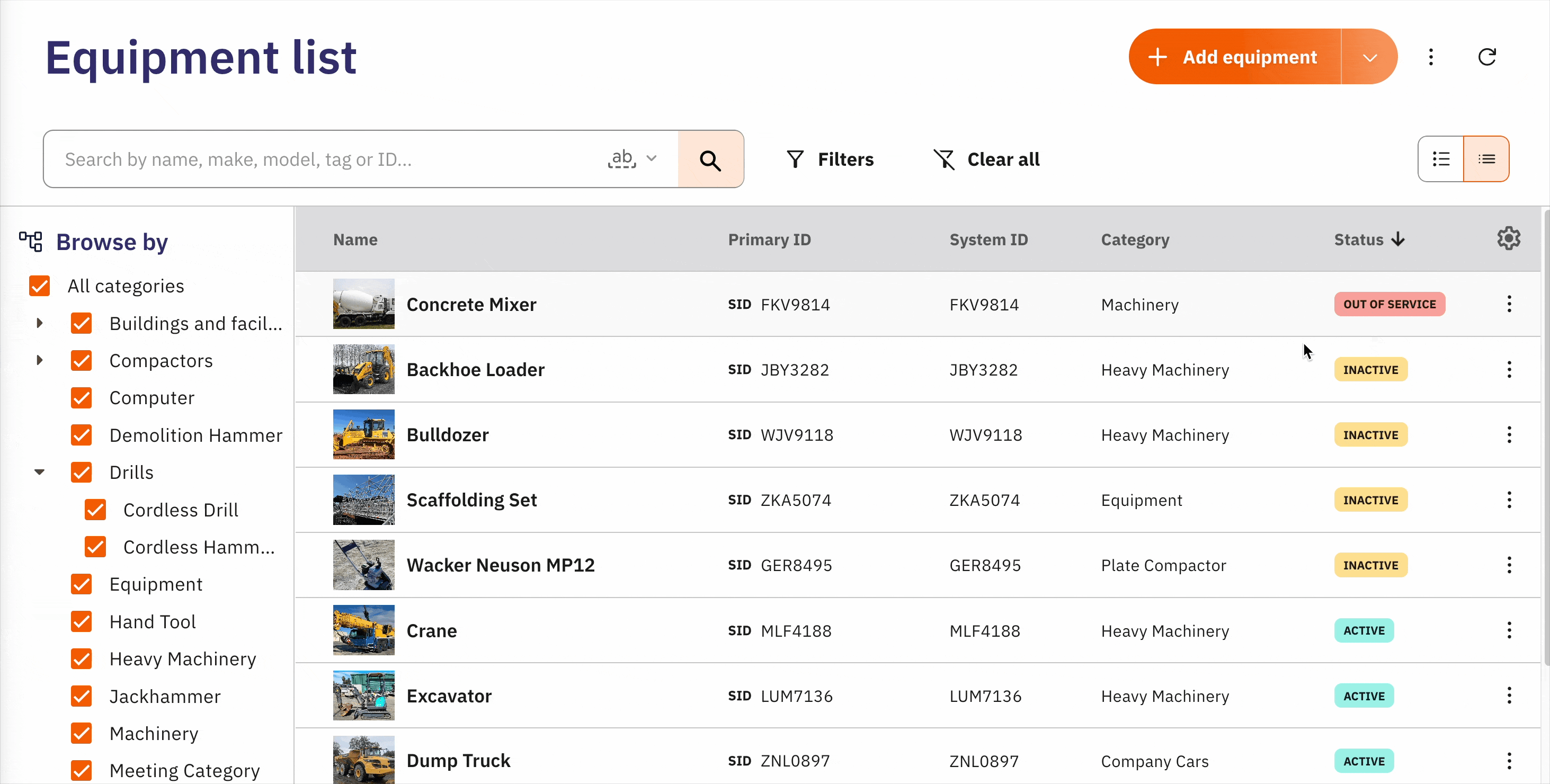Open table column settings gear
This screenshot has width=1550, height=784.
pyautogui.click(x=1509, y=239)
